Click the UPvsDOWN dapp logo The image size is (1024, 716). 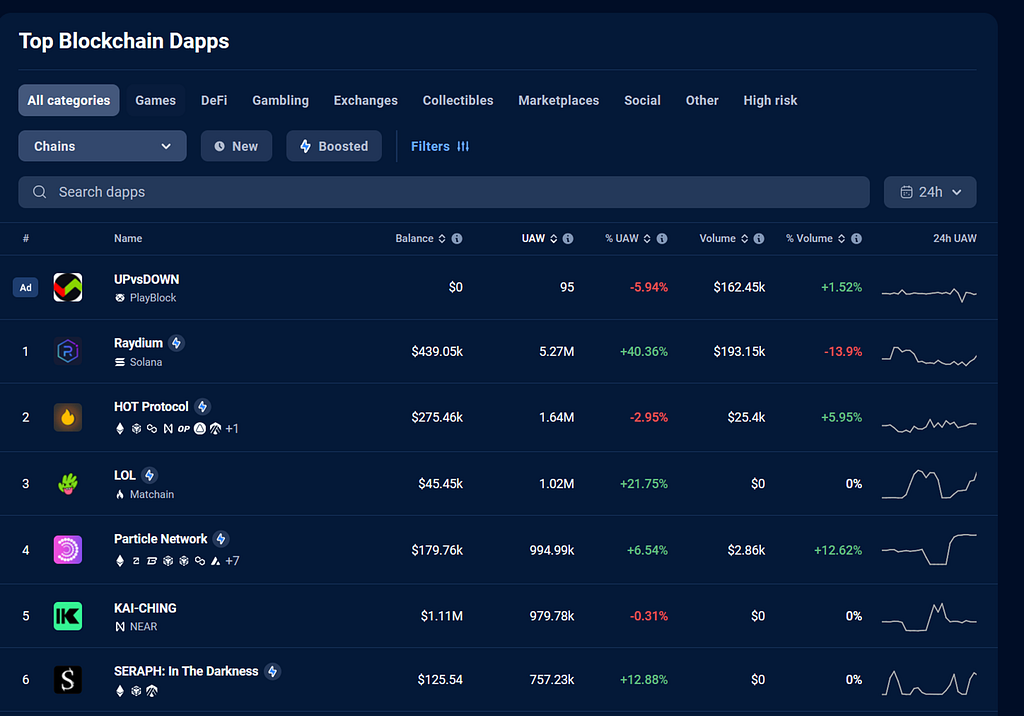click(68, 287)
